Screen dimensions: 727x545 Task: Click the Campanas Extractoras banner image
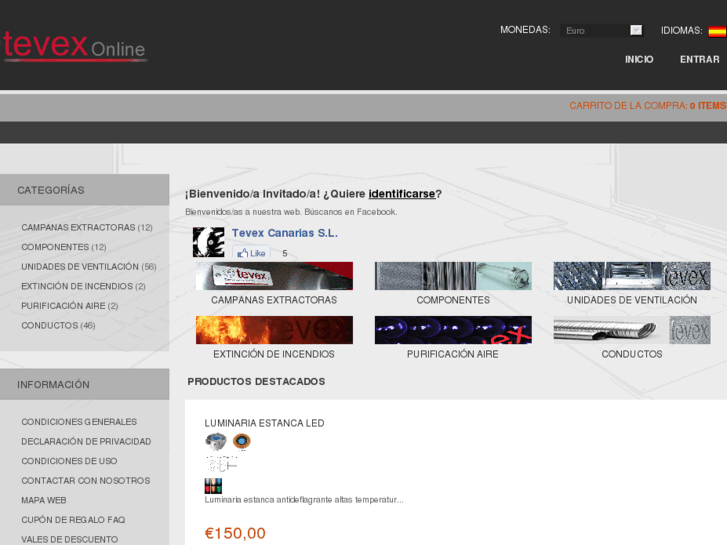click(x=274, y=276)
